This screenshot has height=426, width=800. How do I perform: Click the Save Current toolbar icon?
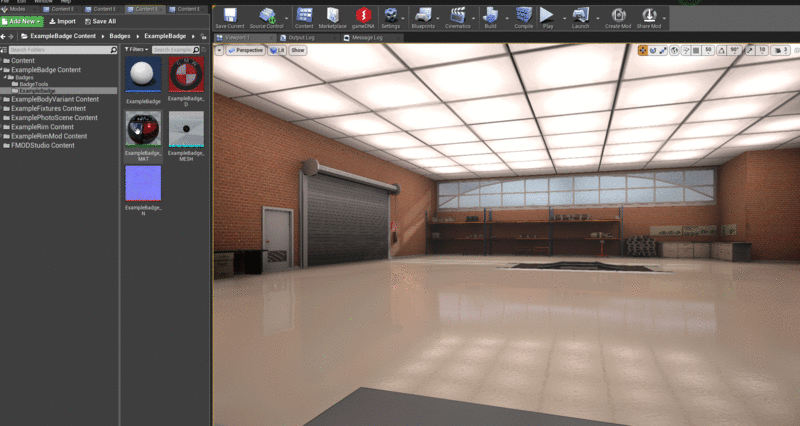click(x=229, y=17)
